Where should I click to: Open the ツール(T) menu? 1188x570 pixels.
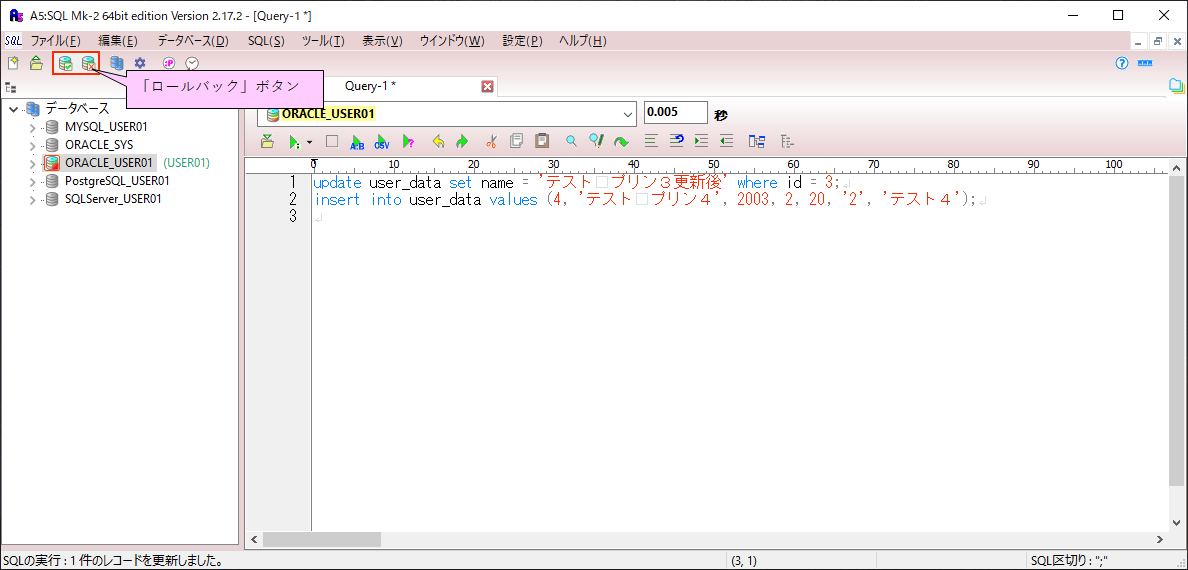click(x=322, y=41)
